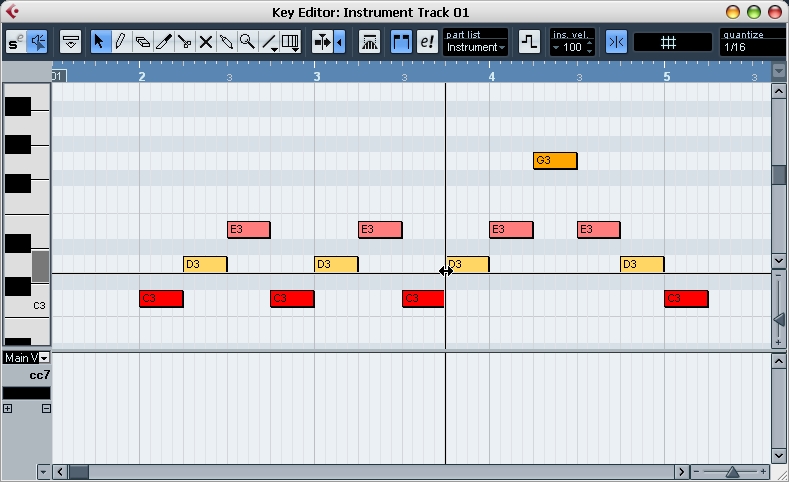789x482 pixels.
Task: Select the last E3 note before bar 5
Action: pos(599,230)
